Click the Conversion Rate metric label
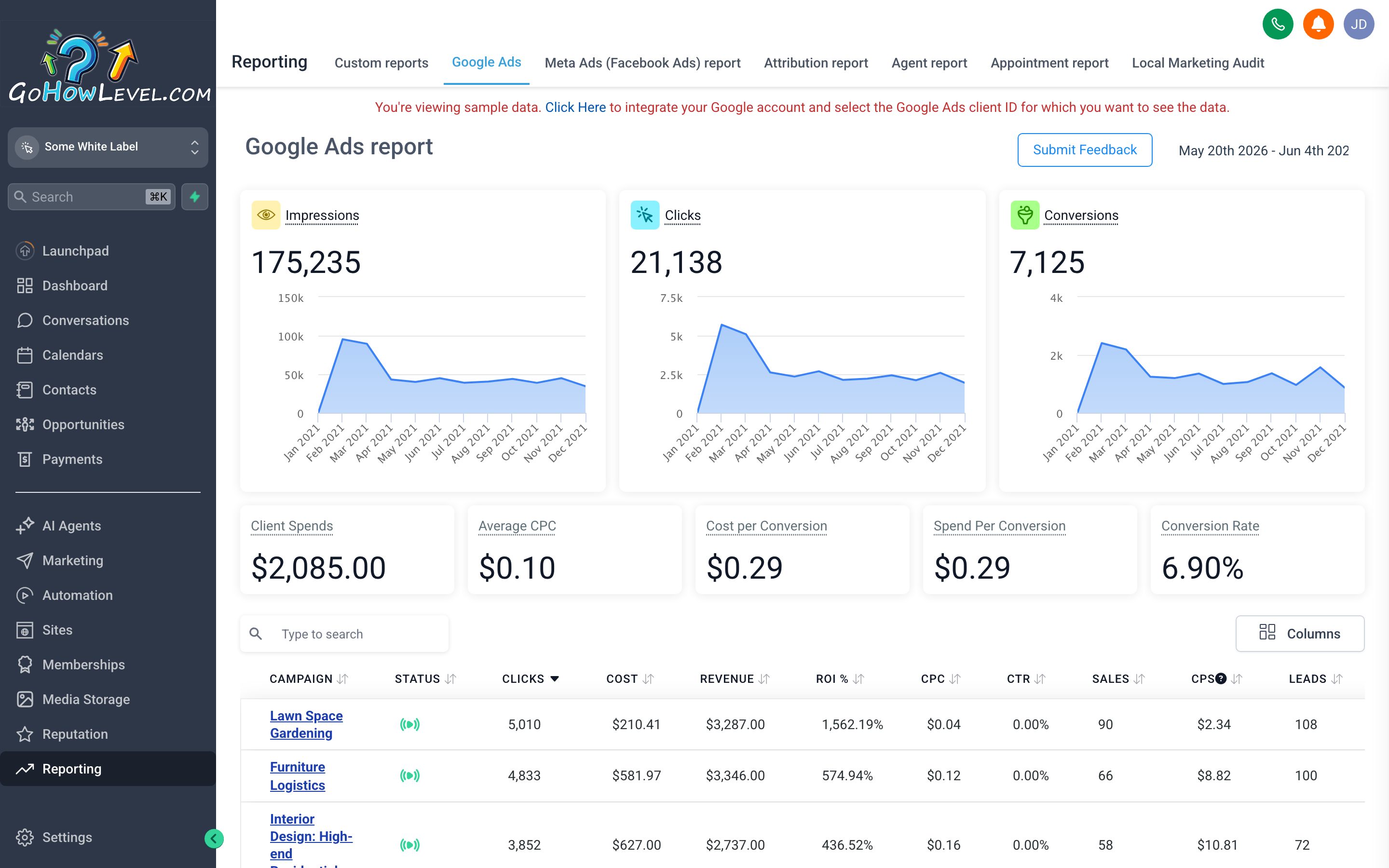 (1210, 526)
